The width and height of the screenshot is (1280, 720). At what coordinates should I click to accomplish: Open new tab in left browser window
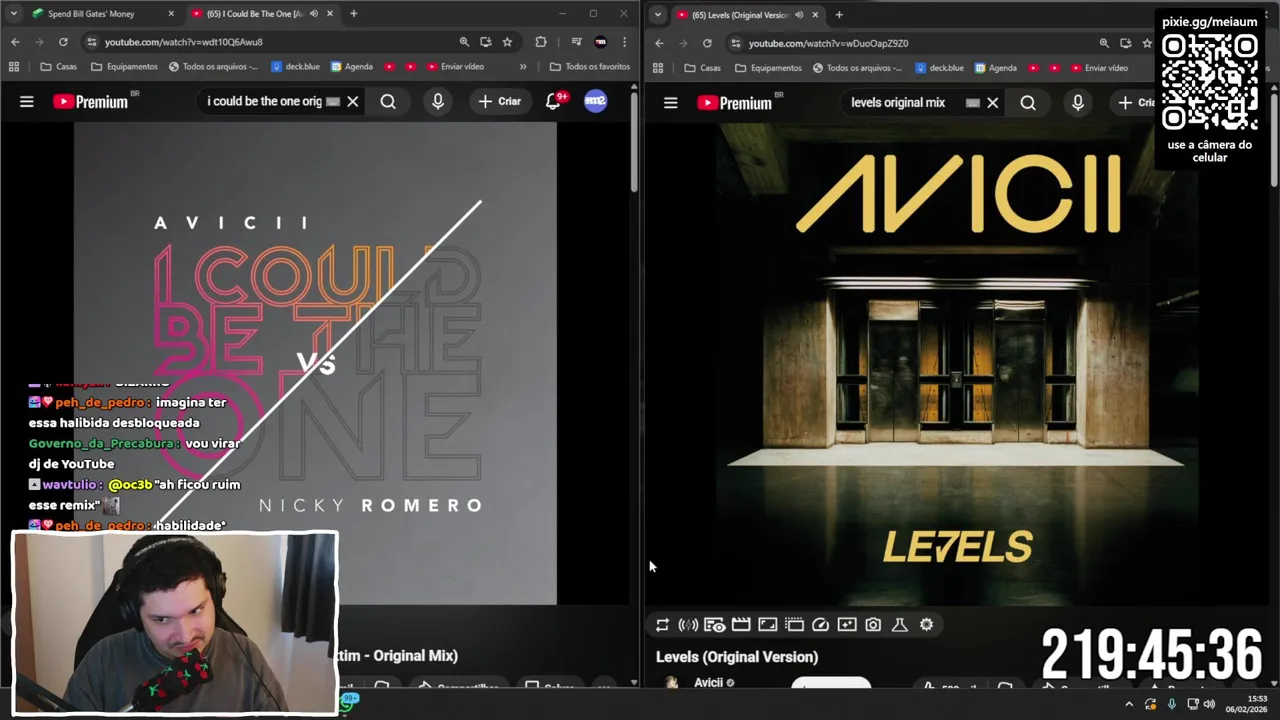point(353,14)
